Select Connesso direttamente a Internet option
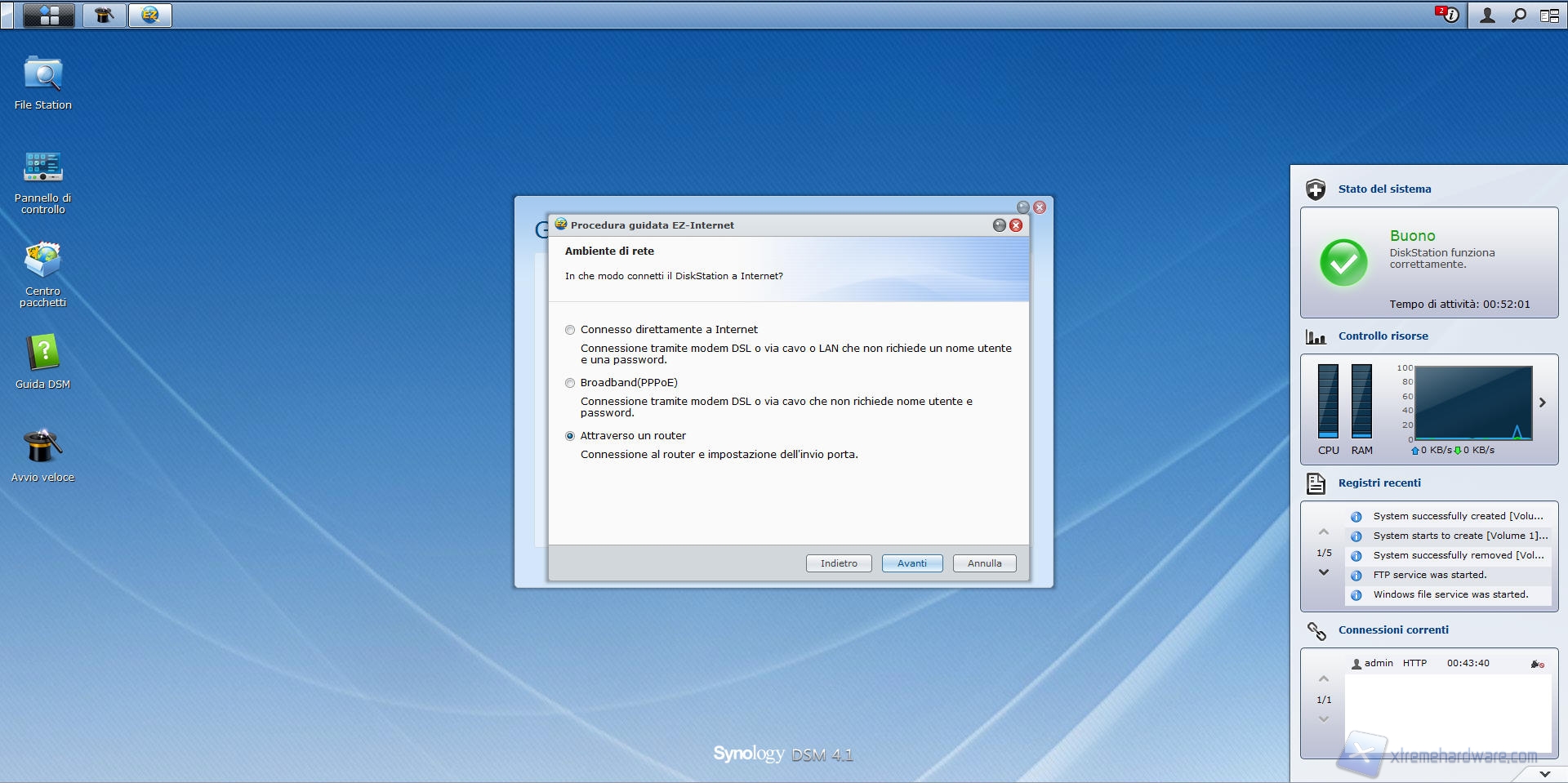Image resolution: width=1568 pixels, height=783 pixels. pyautogui.click(x=570, y=330)
